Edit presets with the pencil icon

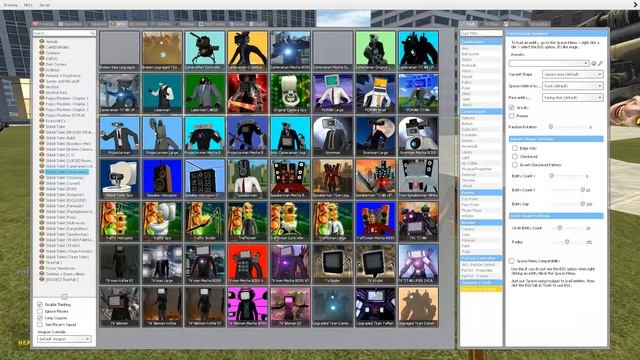[x=600, y=63]
